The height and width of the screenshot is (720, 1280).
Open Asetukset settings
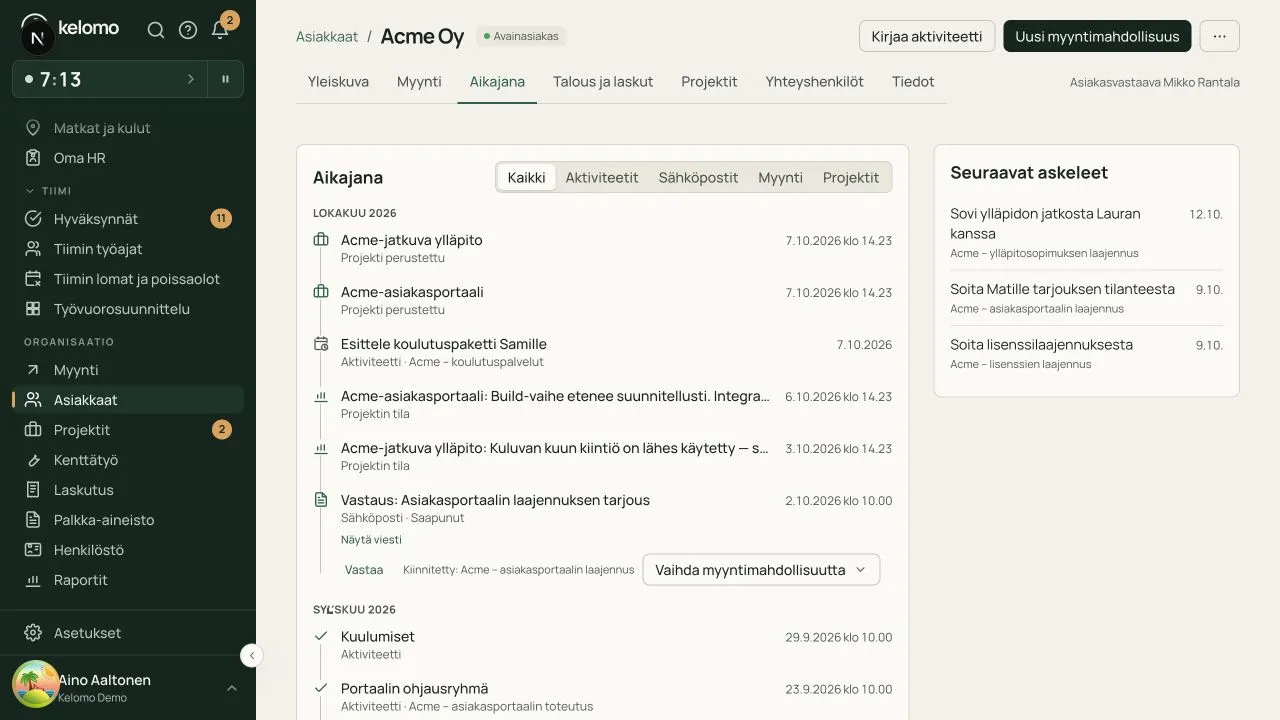[x=128, y=633]
